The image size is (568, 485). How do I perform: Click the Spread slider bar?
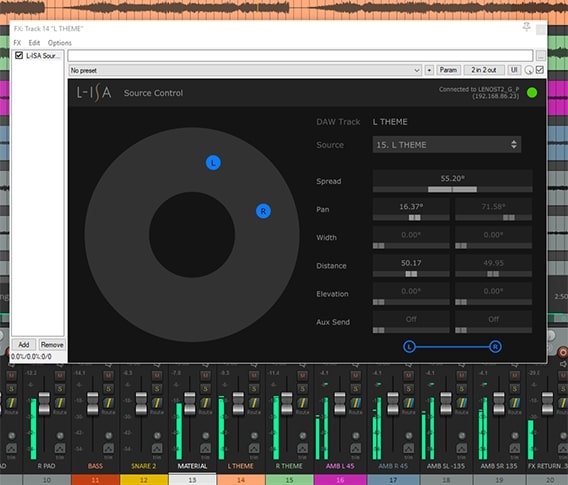(x=452, y=189)
